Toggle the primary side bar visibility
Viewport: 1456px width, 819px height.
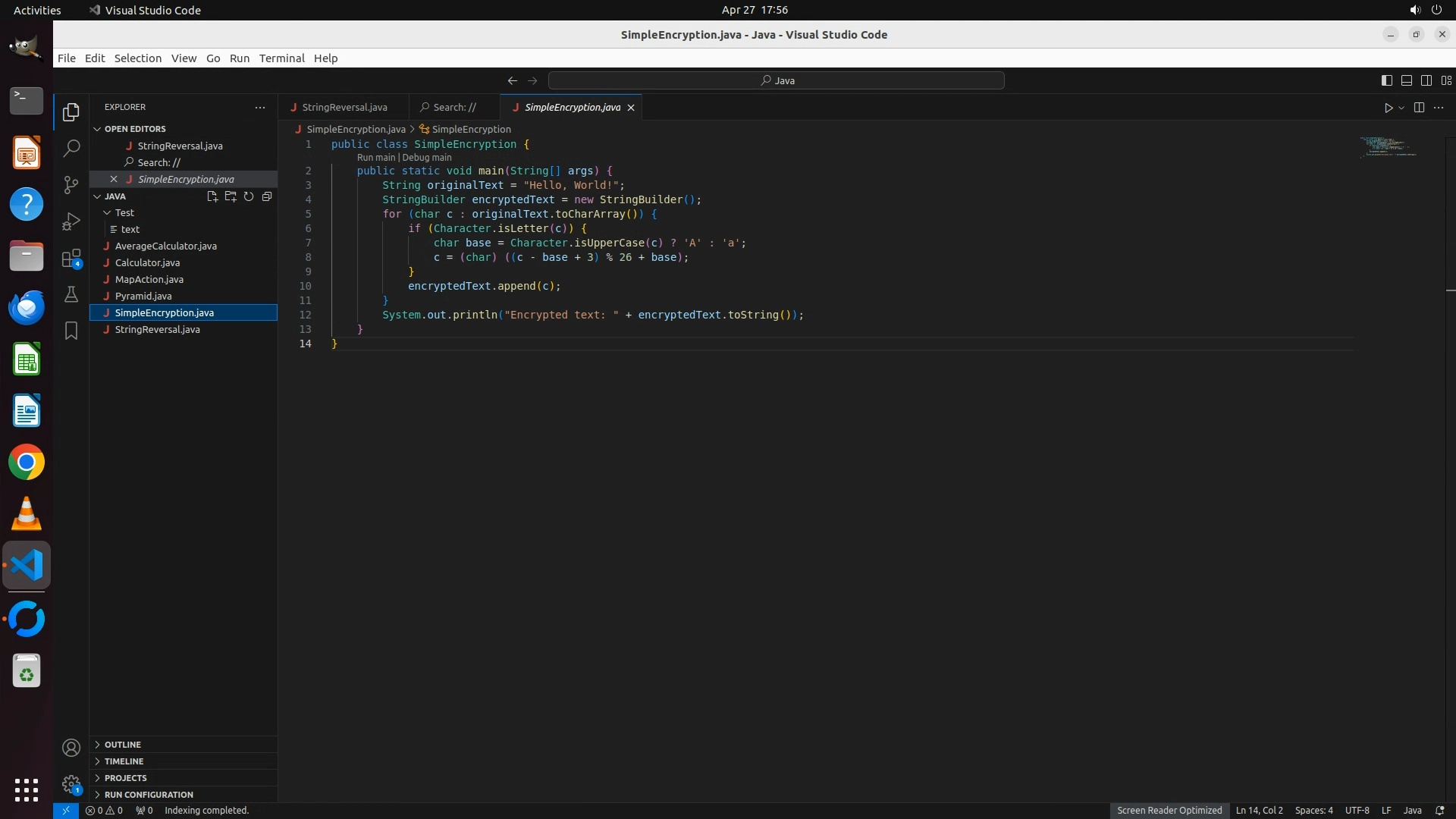1386,80
